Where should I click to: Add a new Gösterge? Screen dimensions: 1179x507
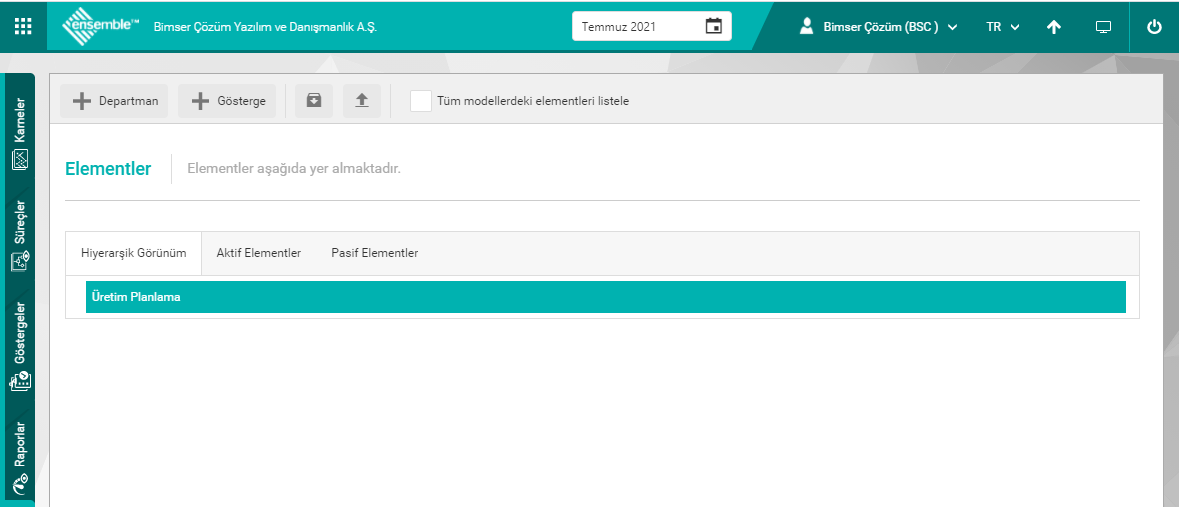tap(227, 101)
